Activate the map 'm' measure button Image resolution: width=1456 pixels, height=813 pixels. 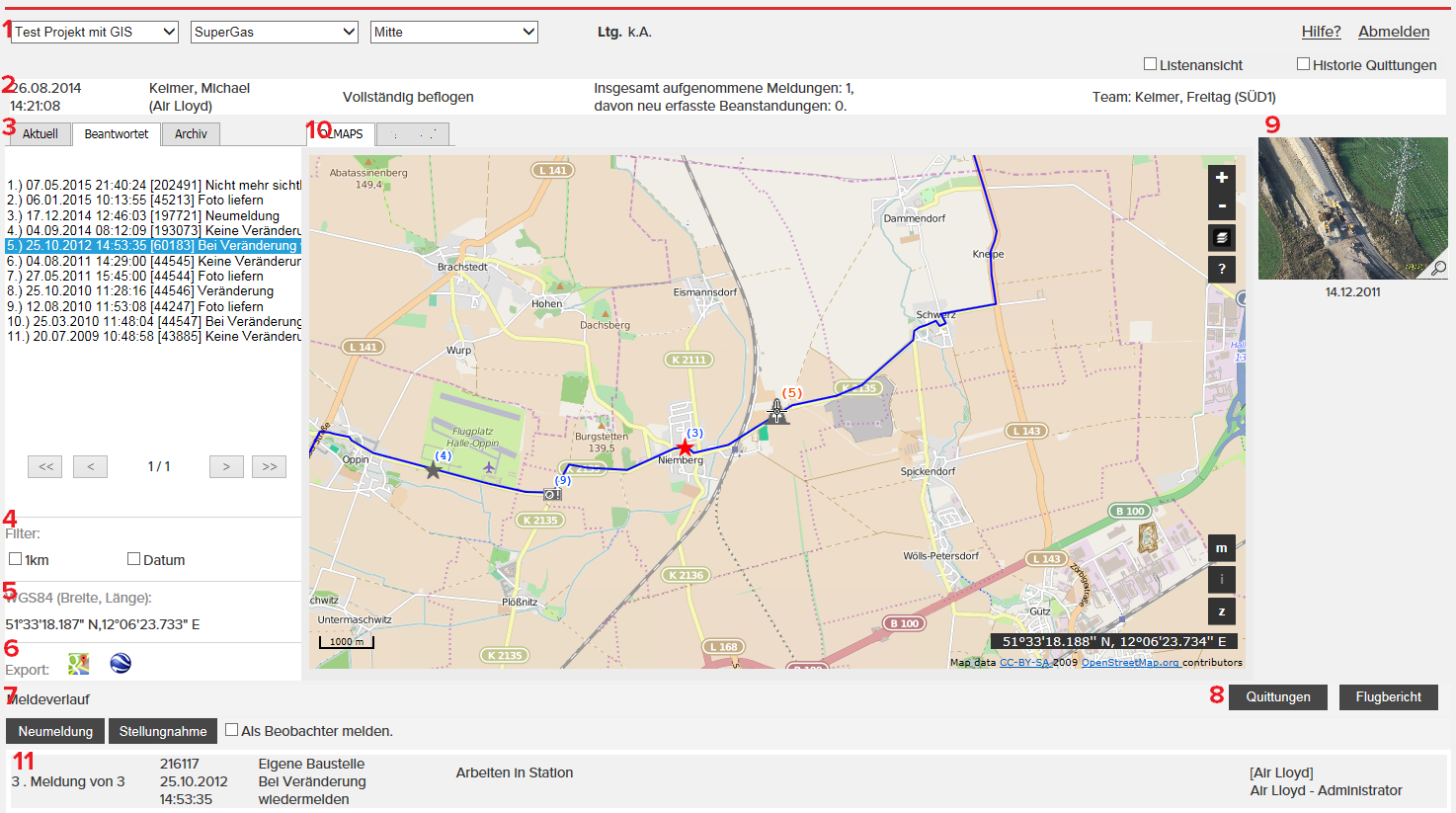tap(1222, 548)
